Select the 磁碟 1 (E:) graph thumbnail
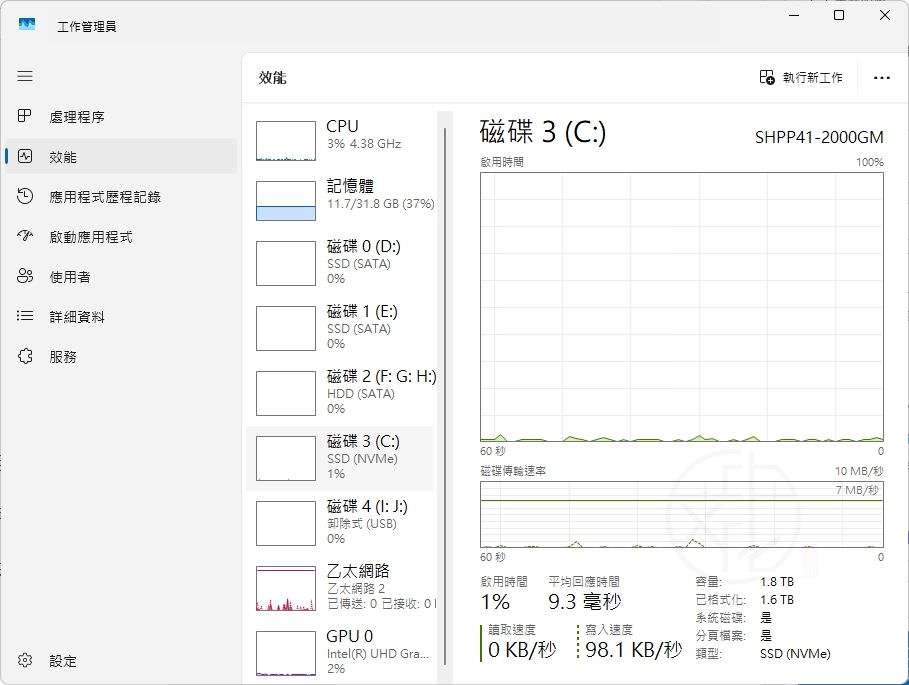This screenshot has width=909, height=685. tap(286, 329)
